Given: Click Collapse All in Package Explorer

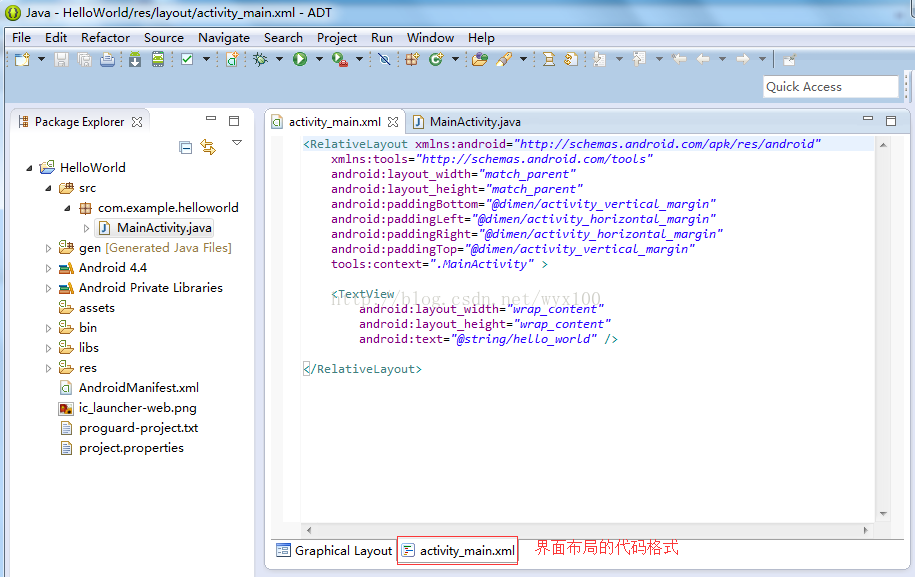Looking at the screenshot, I should (x=186, y=148).
